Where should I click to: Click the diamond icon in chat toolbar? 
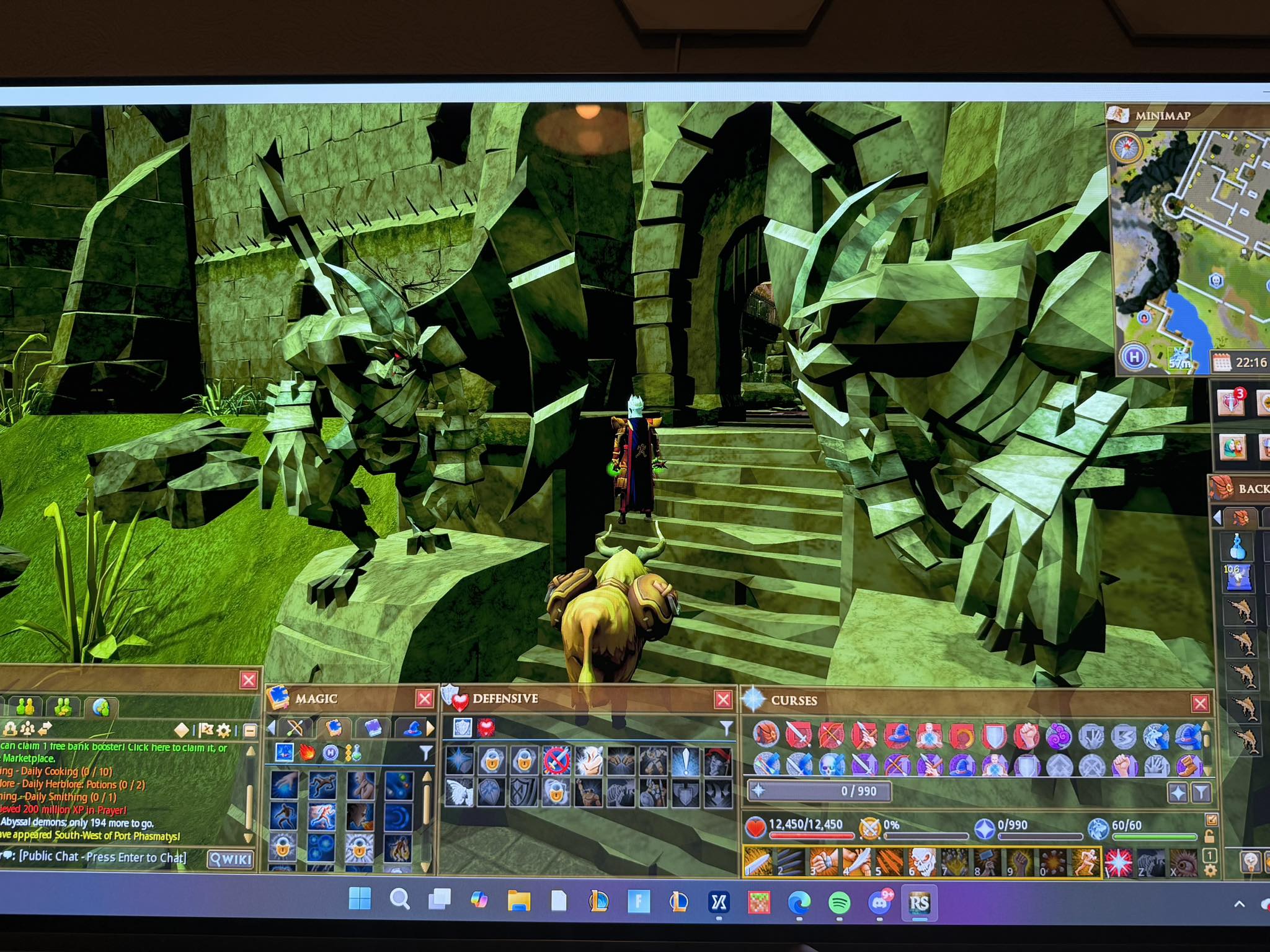point(182,730)
